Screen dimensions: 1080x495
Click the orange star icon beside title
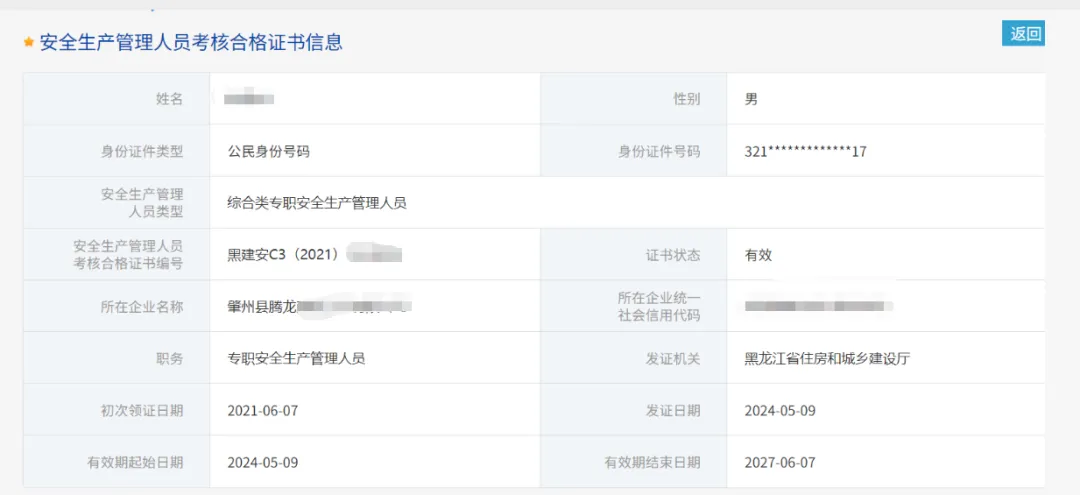(x=29, y=43)
